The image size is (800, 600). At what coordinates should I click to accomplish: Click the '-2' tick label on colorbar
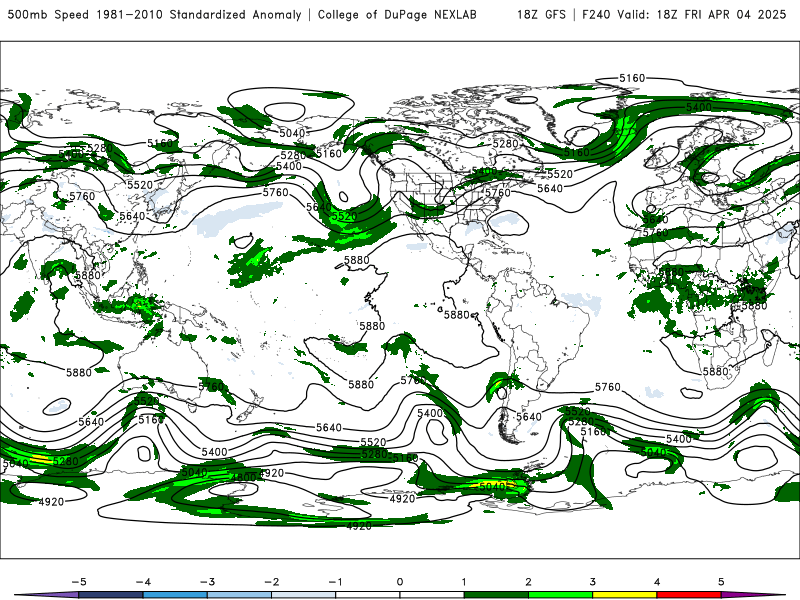point(271,582)
